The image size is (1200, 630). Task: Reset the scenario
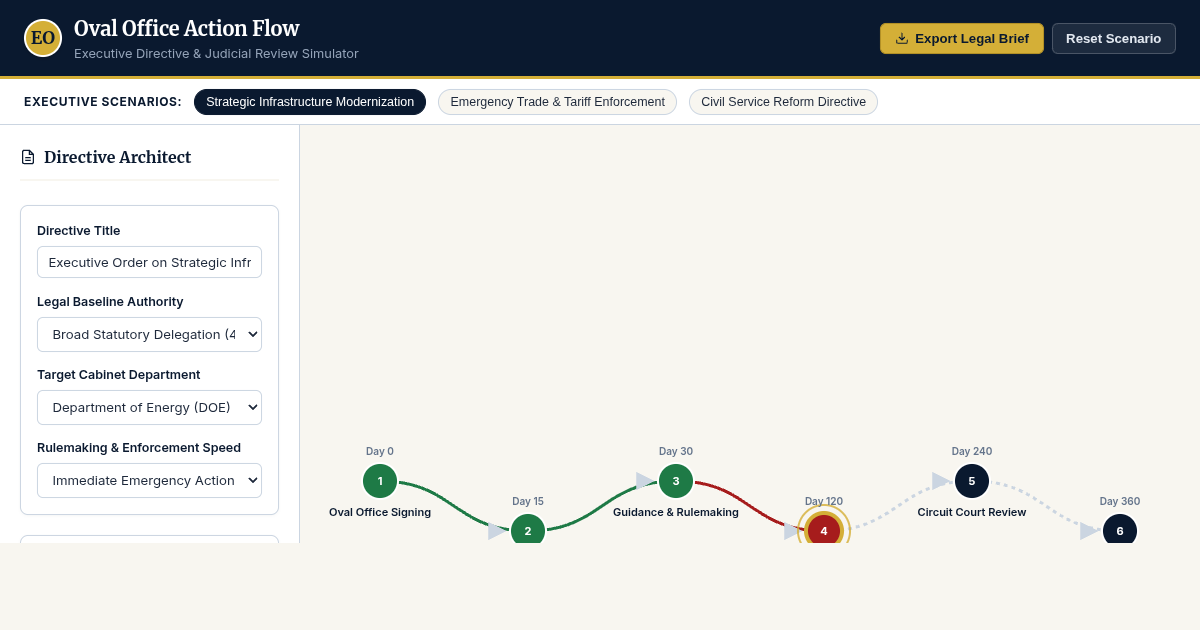pos(1114,38)
